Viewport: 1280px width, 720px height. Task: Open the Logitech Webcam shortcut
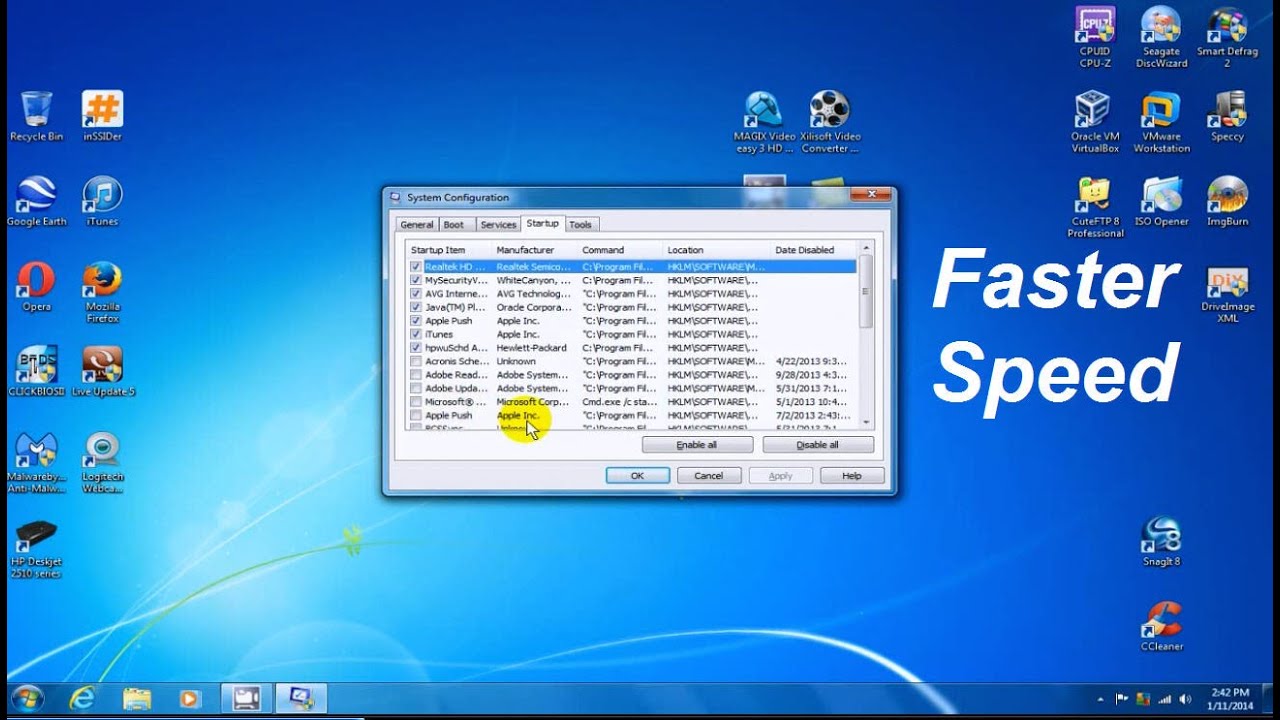102,463
